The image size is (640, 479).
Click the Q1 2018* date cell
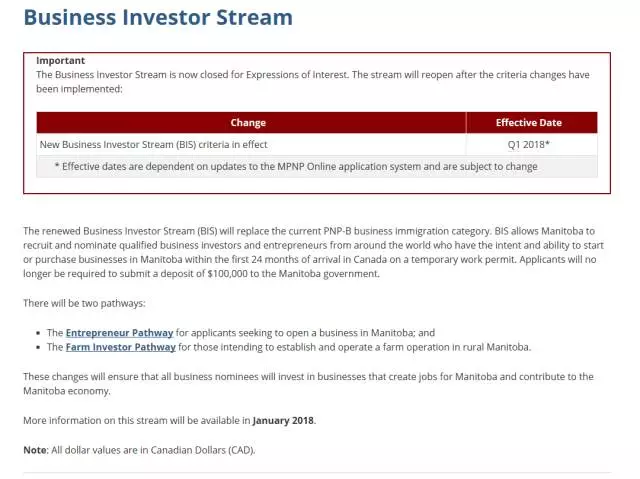529,145
